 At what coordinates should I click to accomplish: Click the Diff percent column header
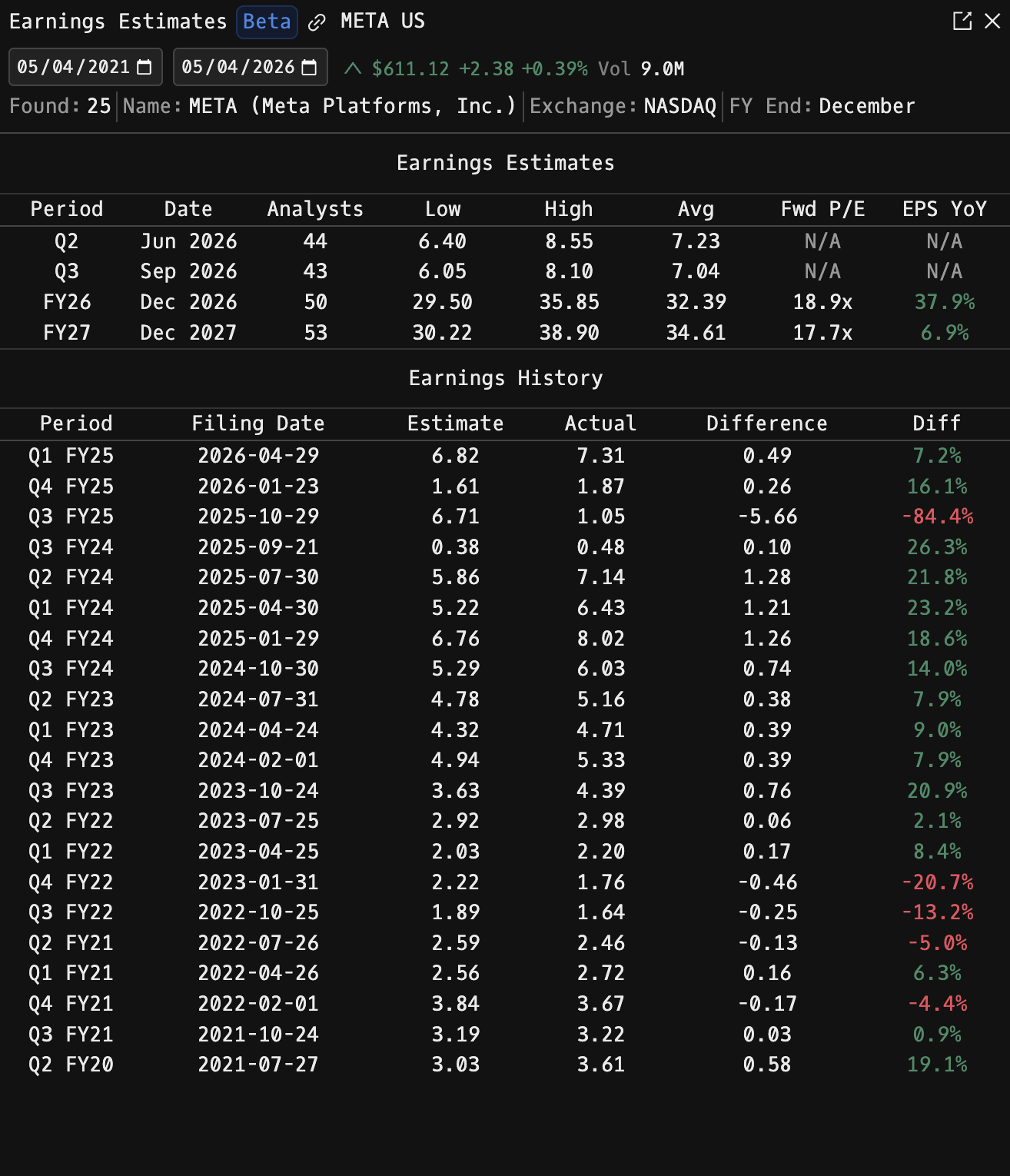pyautogui.click(x=937, y=424)
